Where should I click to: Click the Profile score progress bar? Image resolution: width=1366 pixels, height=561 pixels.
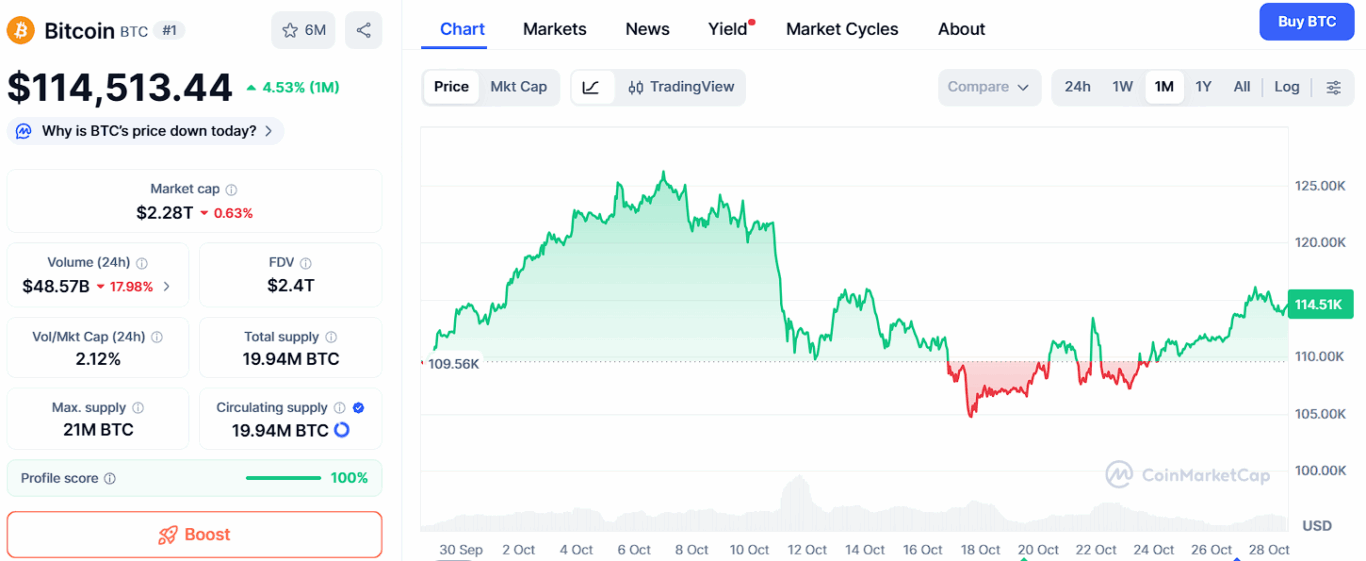(x=284, y=478)
